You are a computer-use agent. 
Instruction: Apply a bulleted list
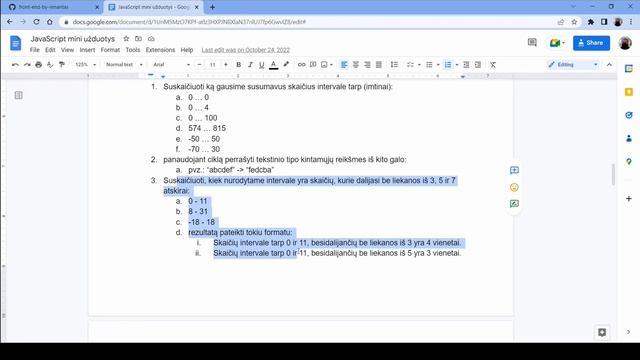click(429, 64)
